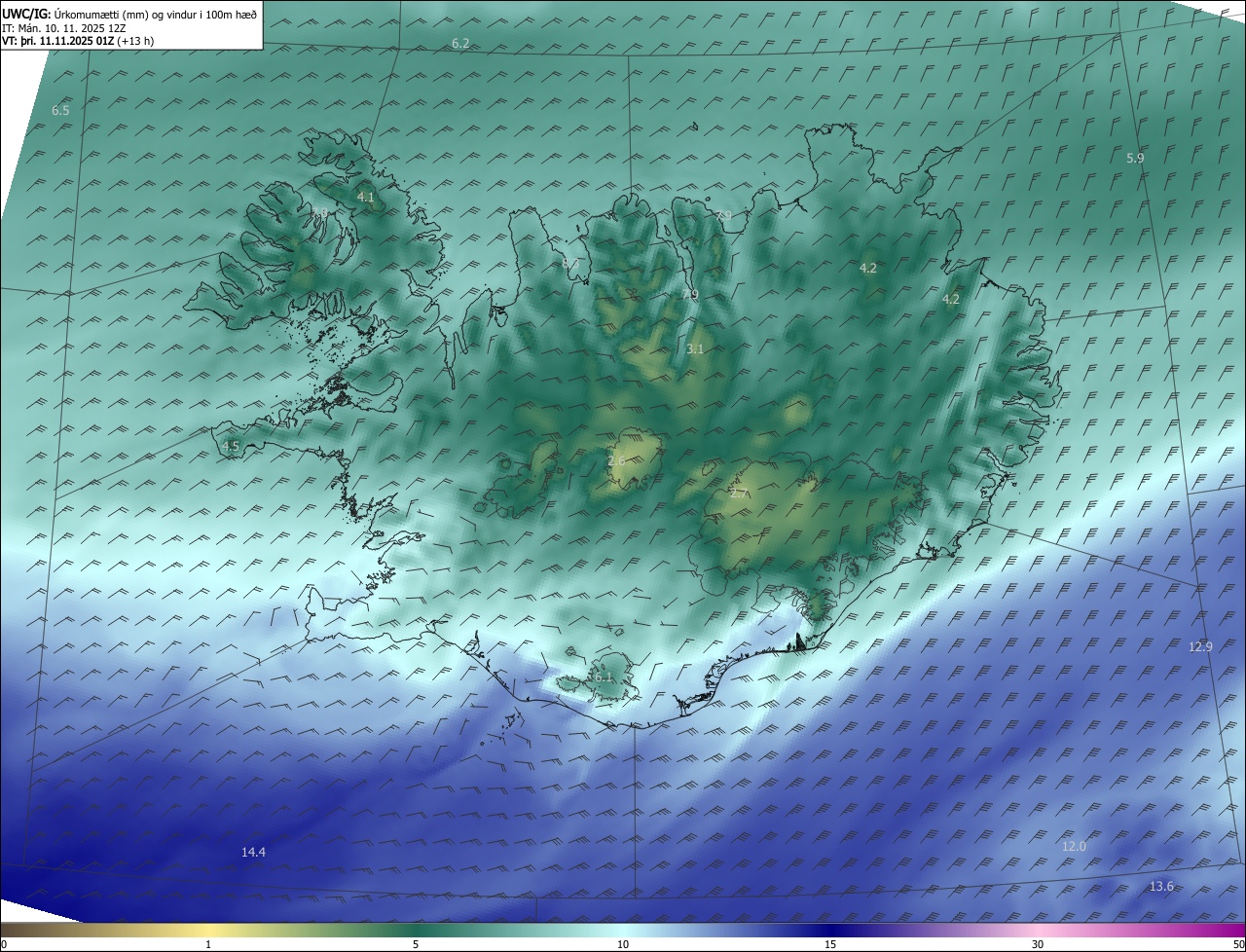
Task: Click the 30 tick on the color scale
Action: coord(1038,945)
